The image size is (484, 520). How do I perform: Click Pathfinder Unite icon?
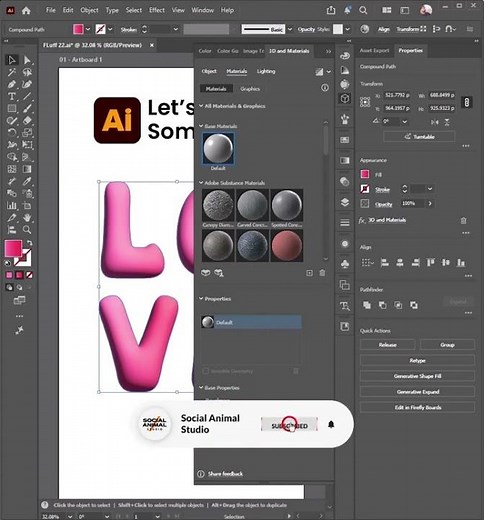(x=367, y=305)
